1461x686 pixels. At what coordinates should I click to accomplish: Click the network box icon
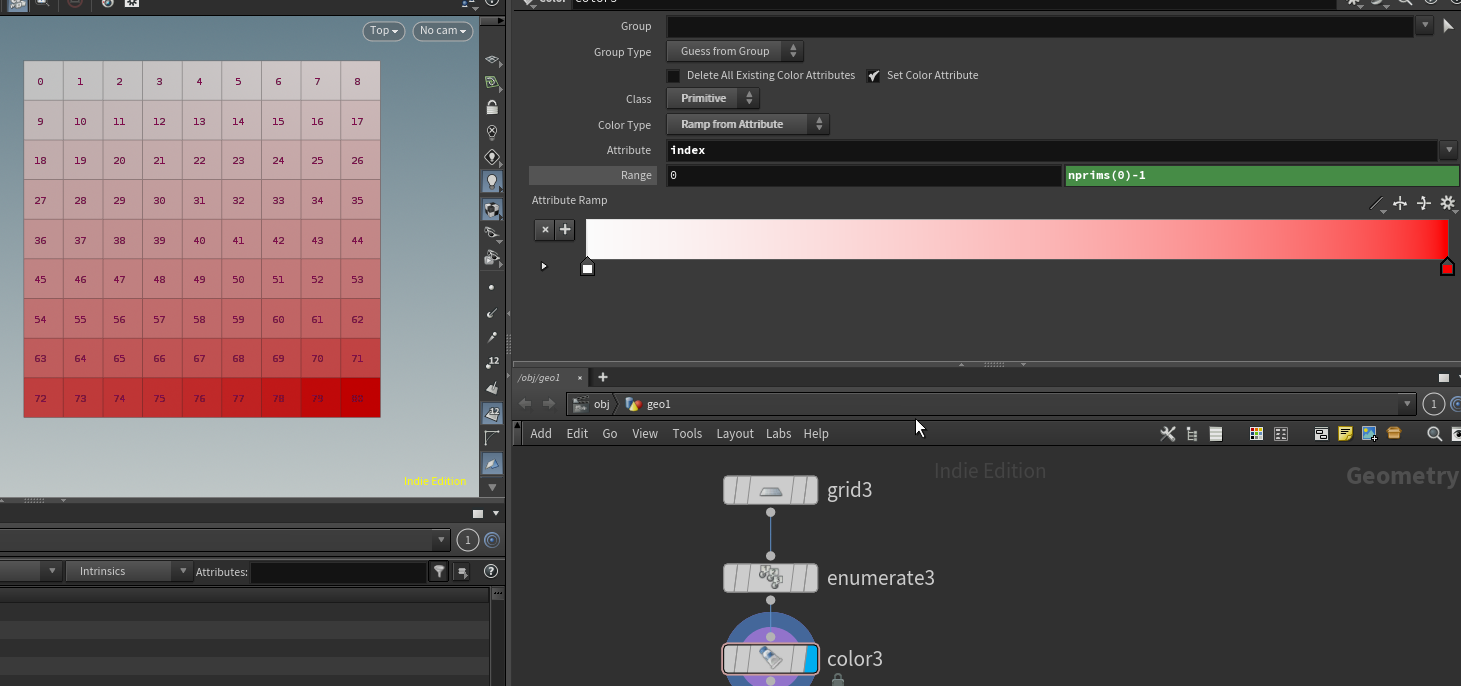pyautogui.click(x=1321, y=434)
